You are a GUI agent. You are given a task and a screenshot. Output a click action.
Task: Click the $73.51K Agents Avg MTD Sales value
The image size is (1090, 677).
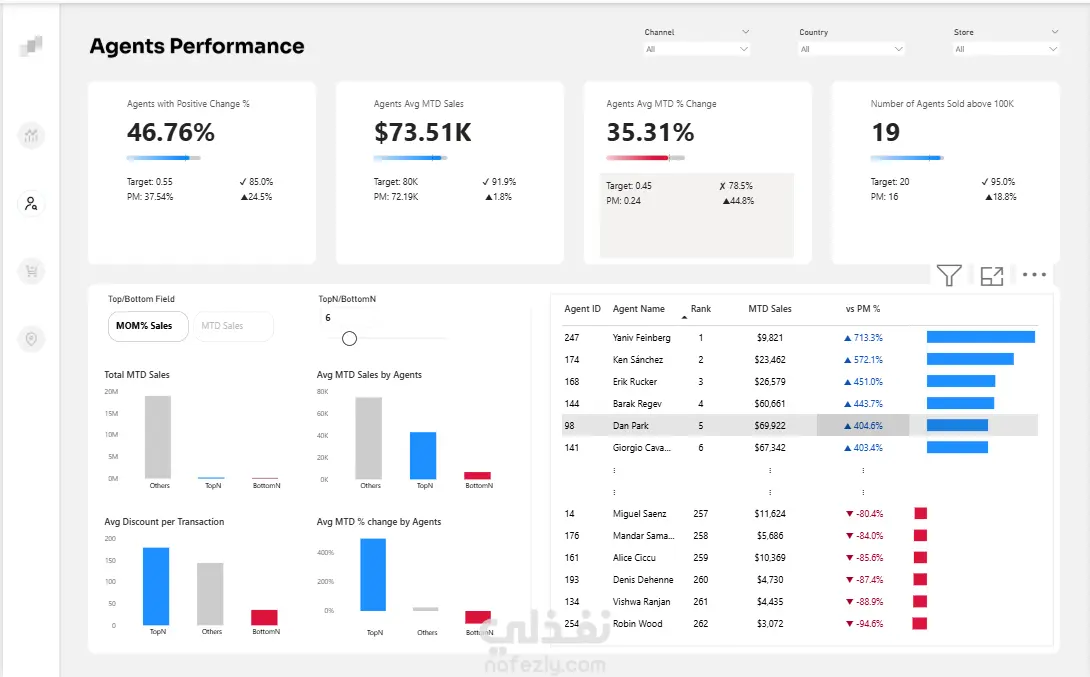[423, 132]
